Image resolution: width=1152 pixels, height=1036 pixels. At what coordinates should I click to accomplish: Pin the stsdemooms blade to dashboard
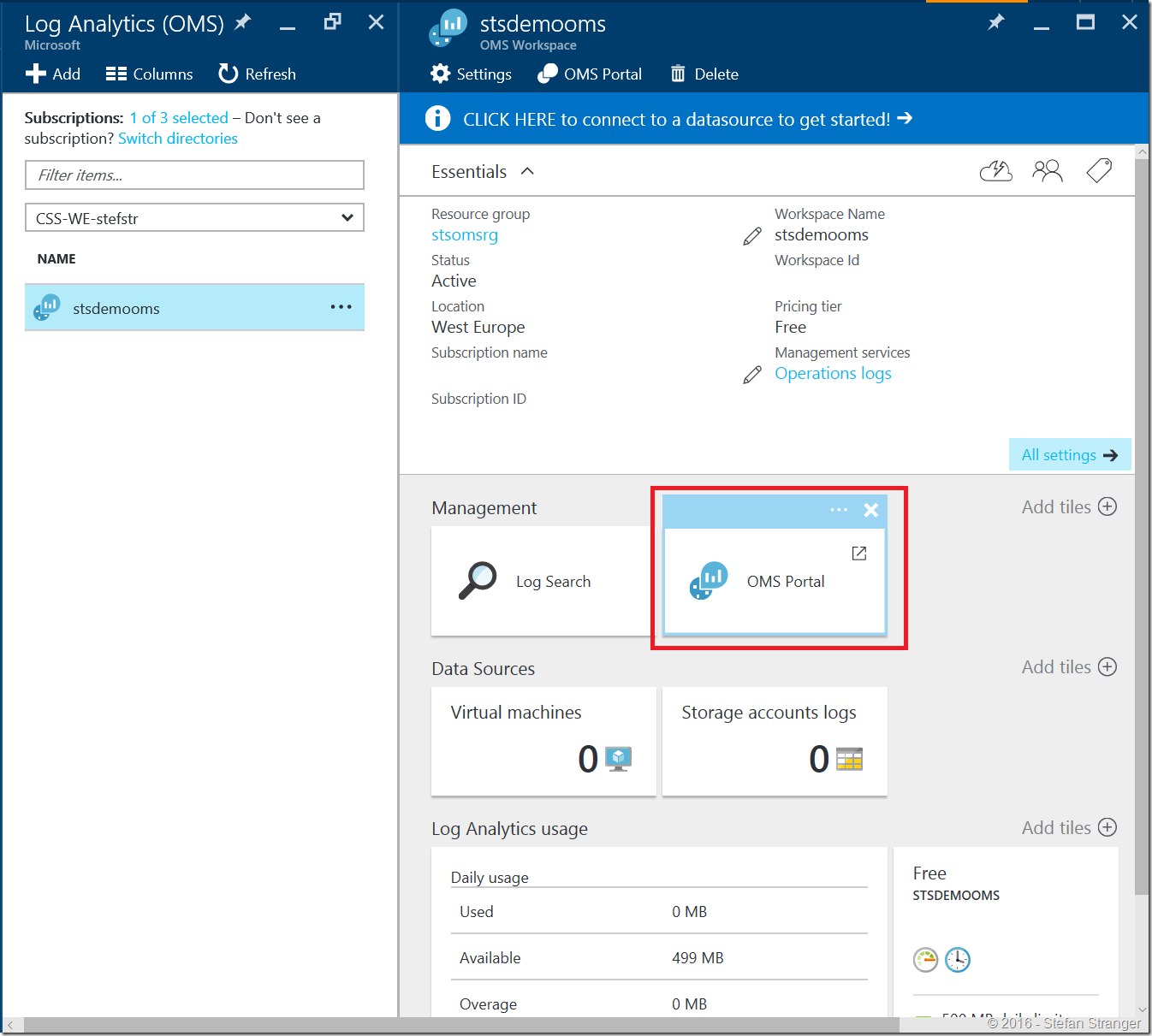(996, 22)
